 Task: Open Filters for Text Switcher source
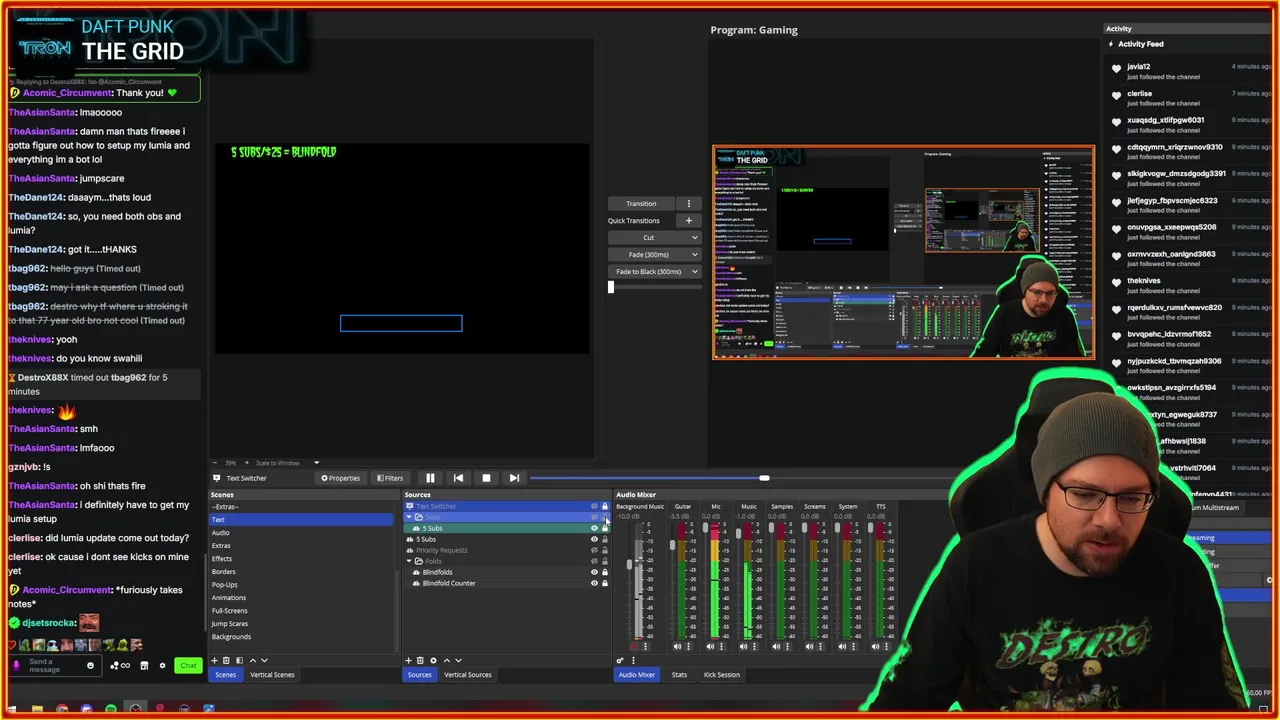[x=390, y=478]
